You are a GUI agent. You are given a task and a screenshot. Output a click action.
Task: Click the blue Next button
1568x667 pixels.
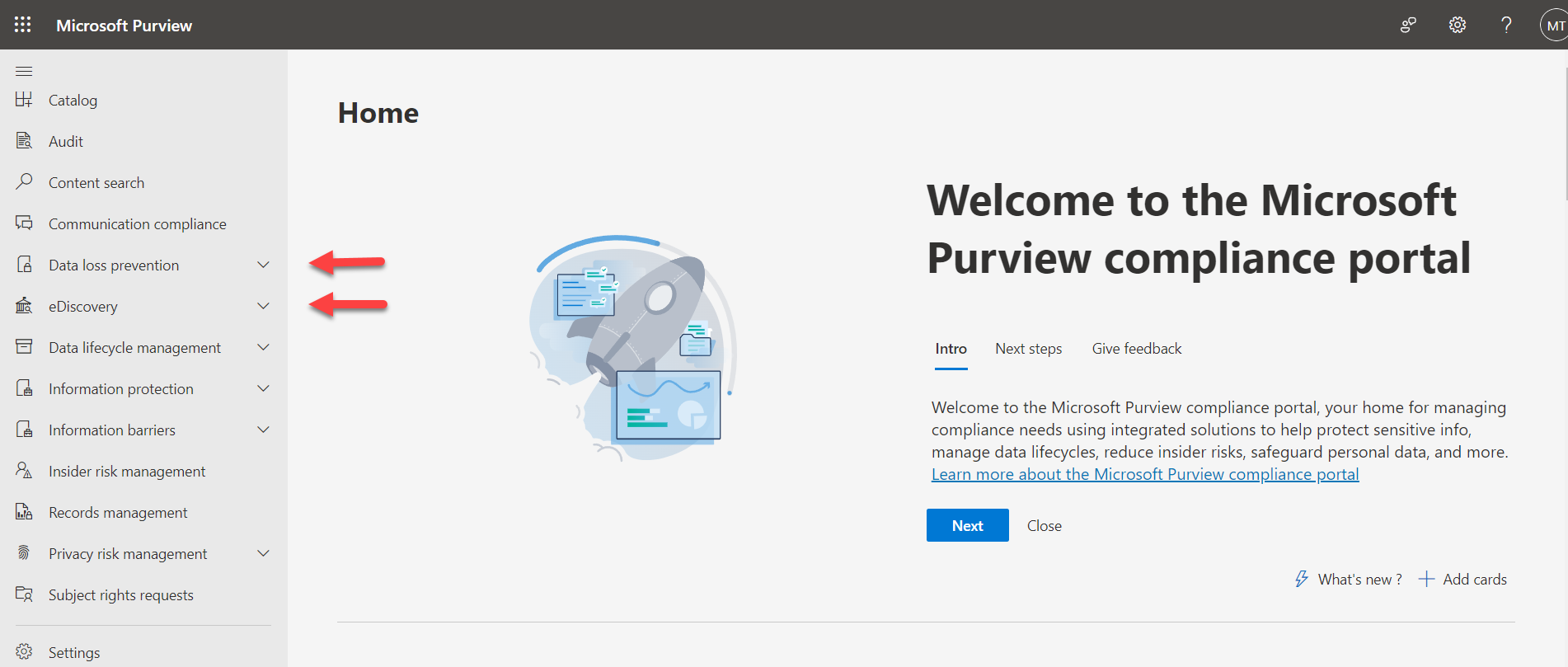pyautogui.click(x=967, y=525)
